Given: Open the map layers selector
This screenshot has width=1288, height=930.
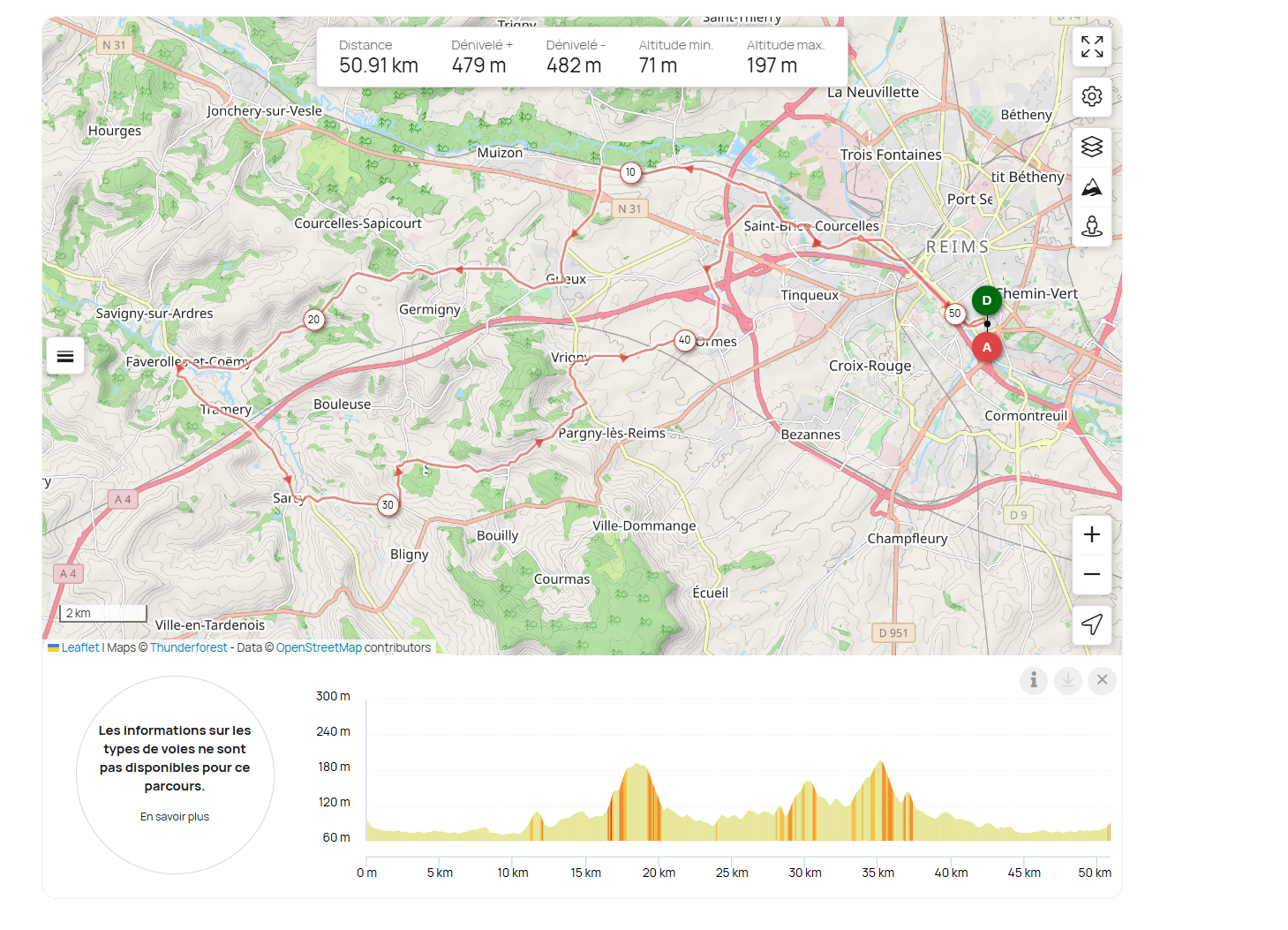Looking at the screenshot, I should coord(1091,147).
